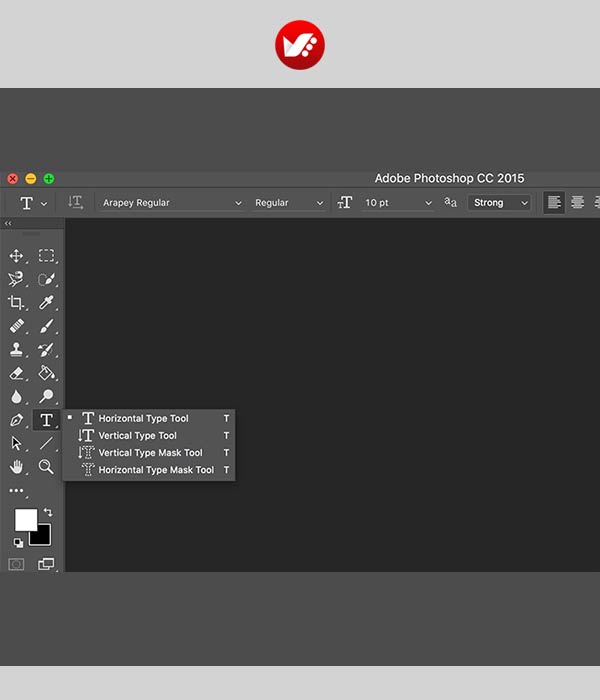Screen dimensions: 600x700
Task: Click the font size icon
Action: (345, 203)
